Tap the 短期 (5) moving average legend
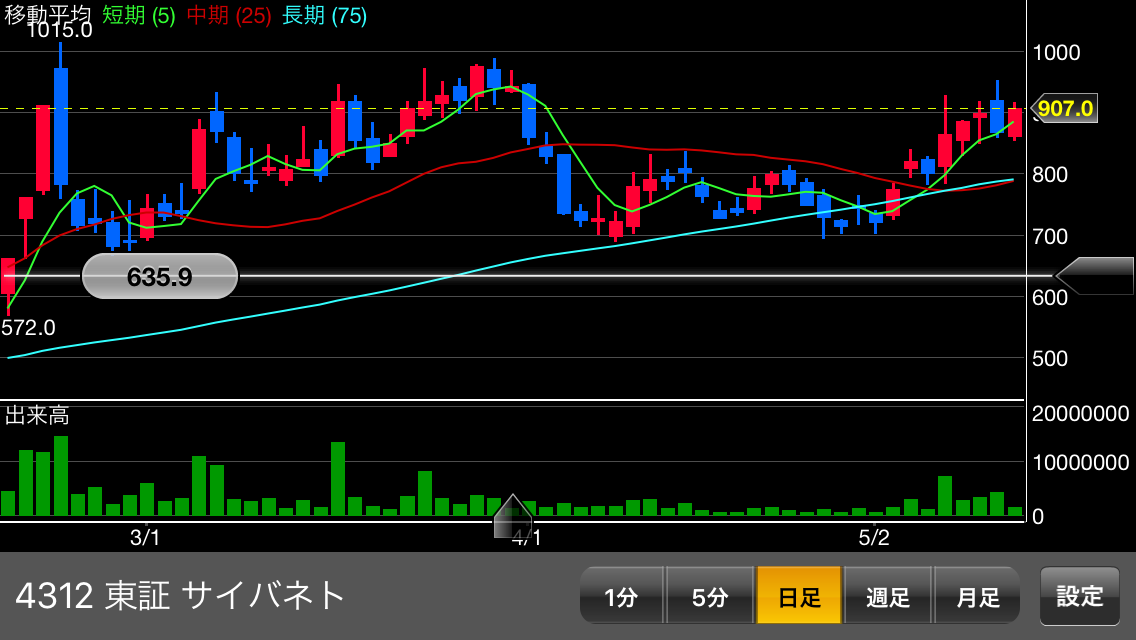Image resolution: width=1136 pixels, height=640 pixels. (x=138, y=15)
